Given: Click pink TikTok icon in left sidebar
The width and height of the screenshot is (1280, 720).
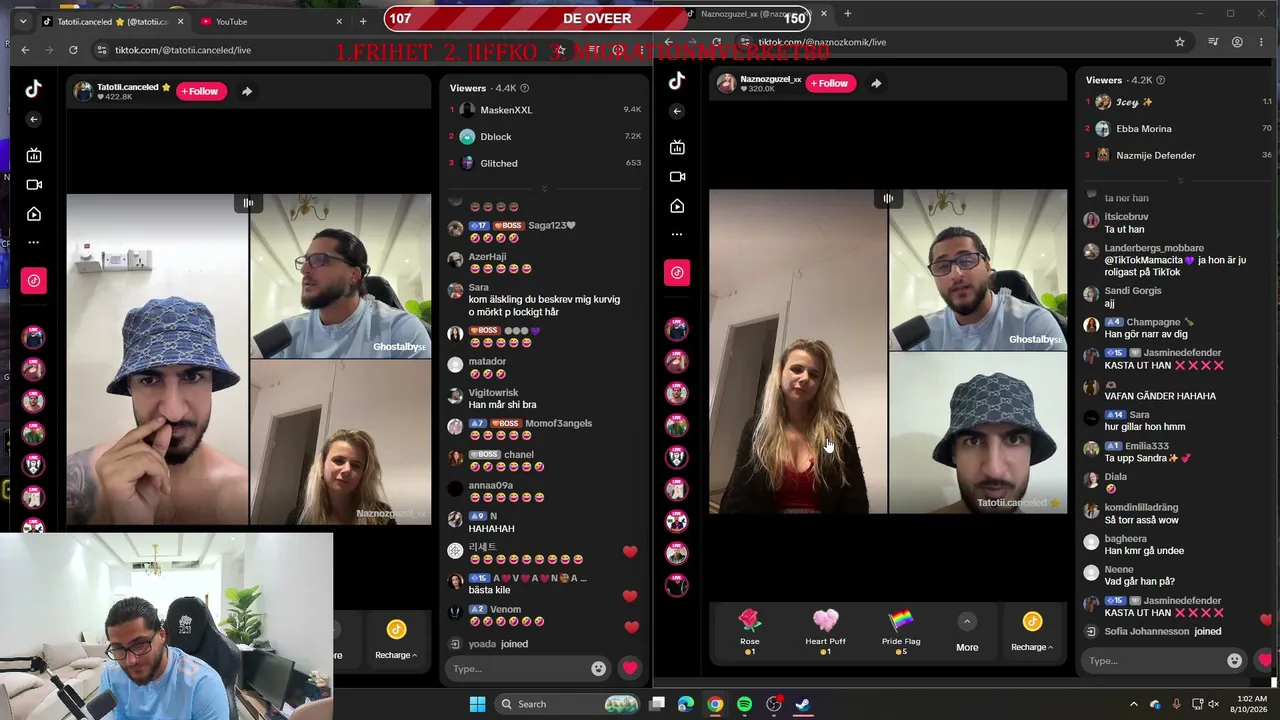Looking at the screenshot, I should tap(34, 281).
